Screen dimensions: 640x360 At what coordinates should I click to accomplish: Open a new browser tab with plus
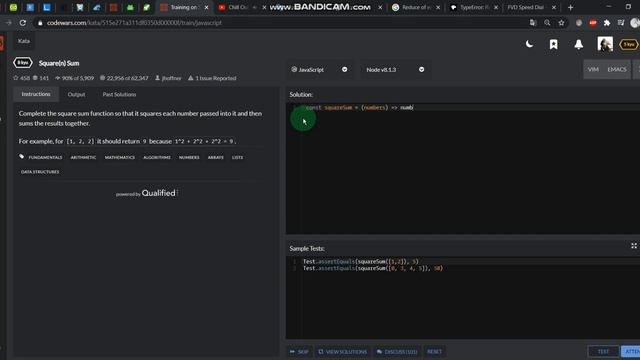[571, 7]
